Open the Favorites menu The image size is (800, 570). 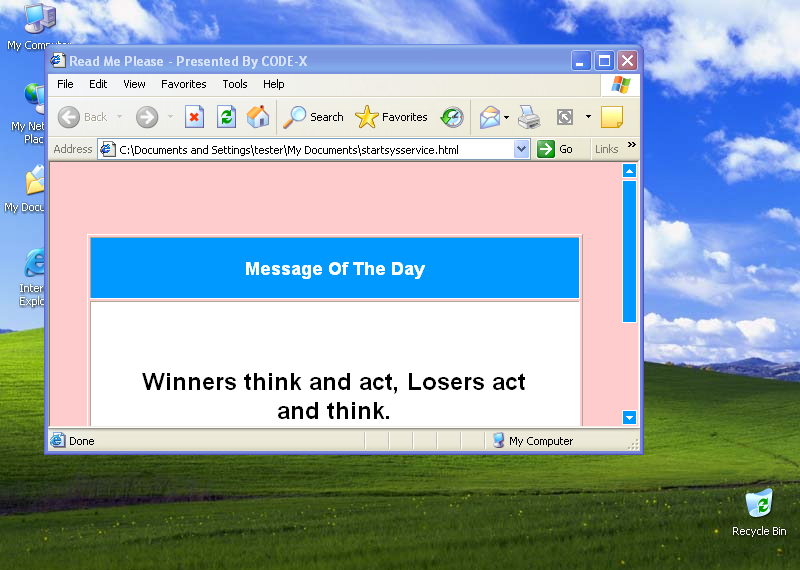pos(184,84)
